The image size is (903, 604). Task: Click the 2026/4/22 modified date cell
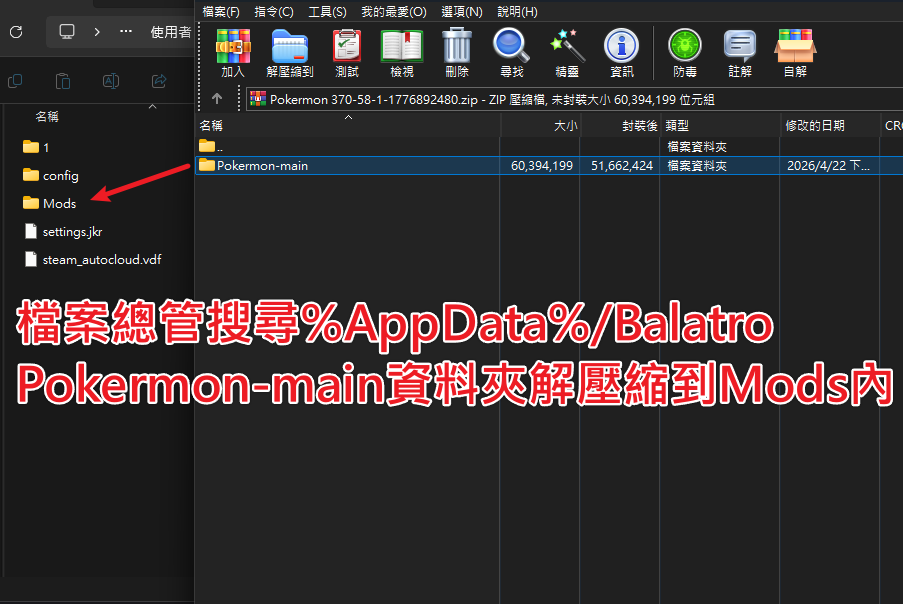click(x=828, y=166)
